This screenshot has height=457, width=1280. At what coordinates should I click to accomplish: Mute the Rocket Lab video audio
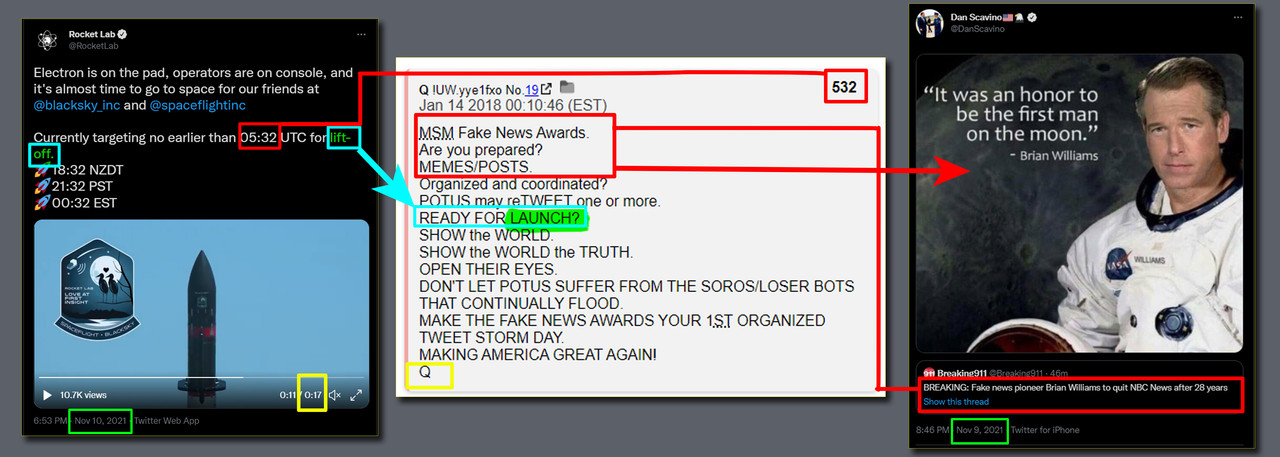tap(335, 395)
